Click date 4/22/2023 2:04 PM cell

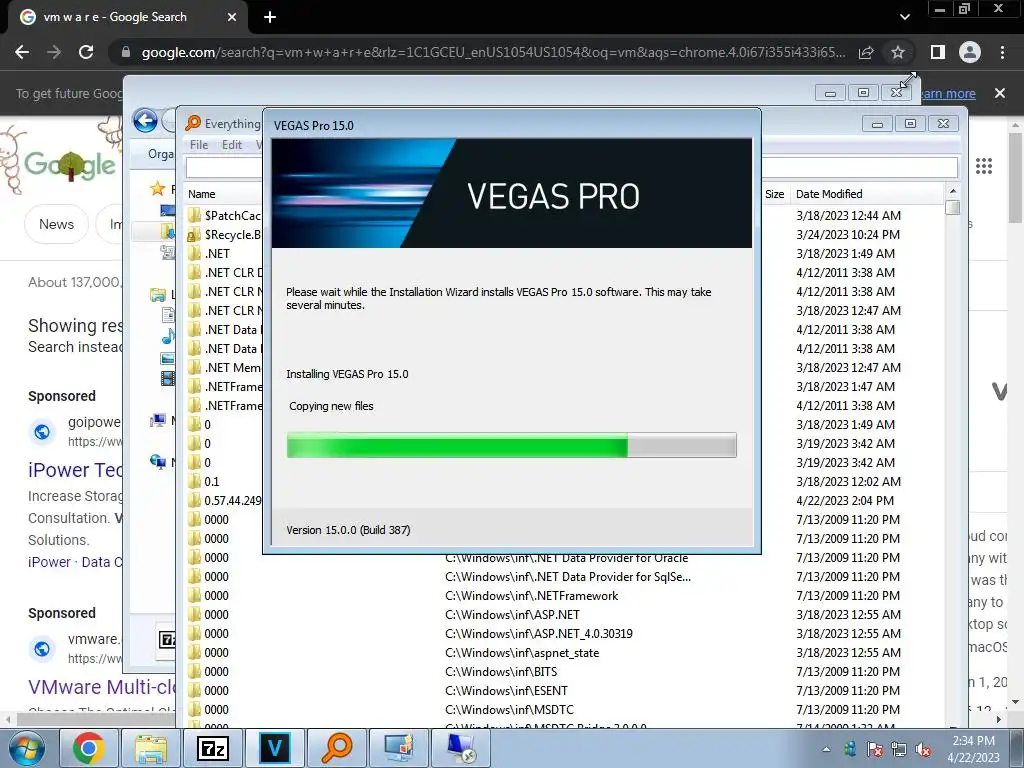pos(845,500)
